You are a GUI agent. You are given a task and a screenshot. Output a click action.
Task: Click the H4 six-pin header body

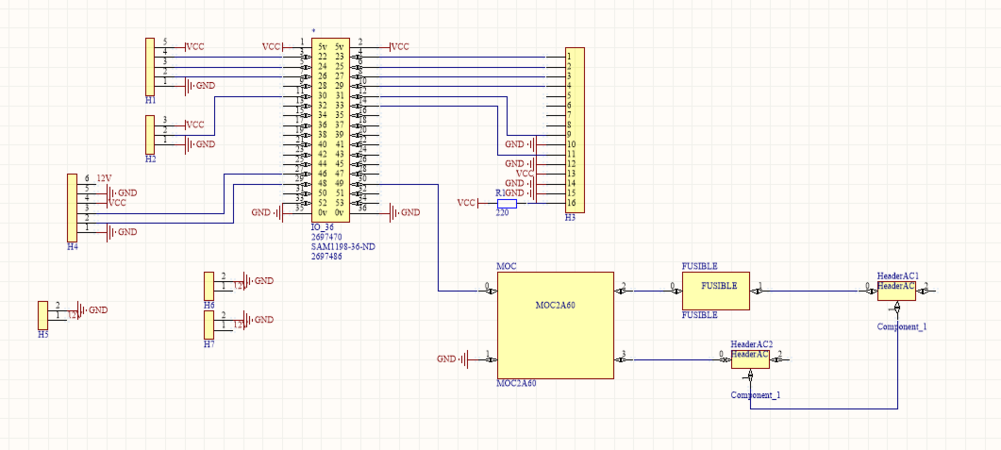(x=72, y=206)
